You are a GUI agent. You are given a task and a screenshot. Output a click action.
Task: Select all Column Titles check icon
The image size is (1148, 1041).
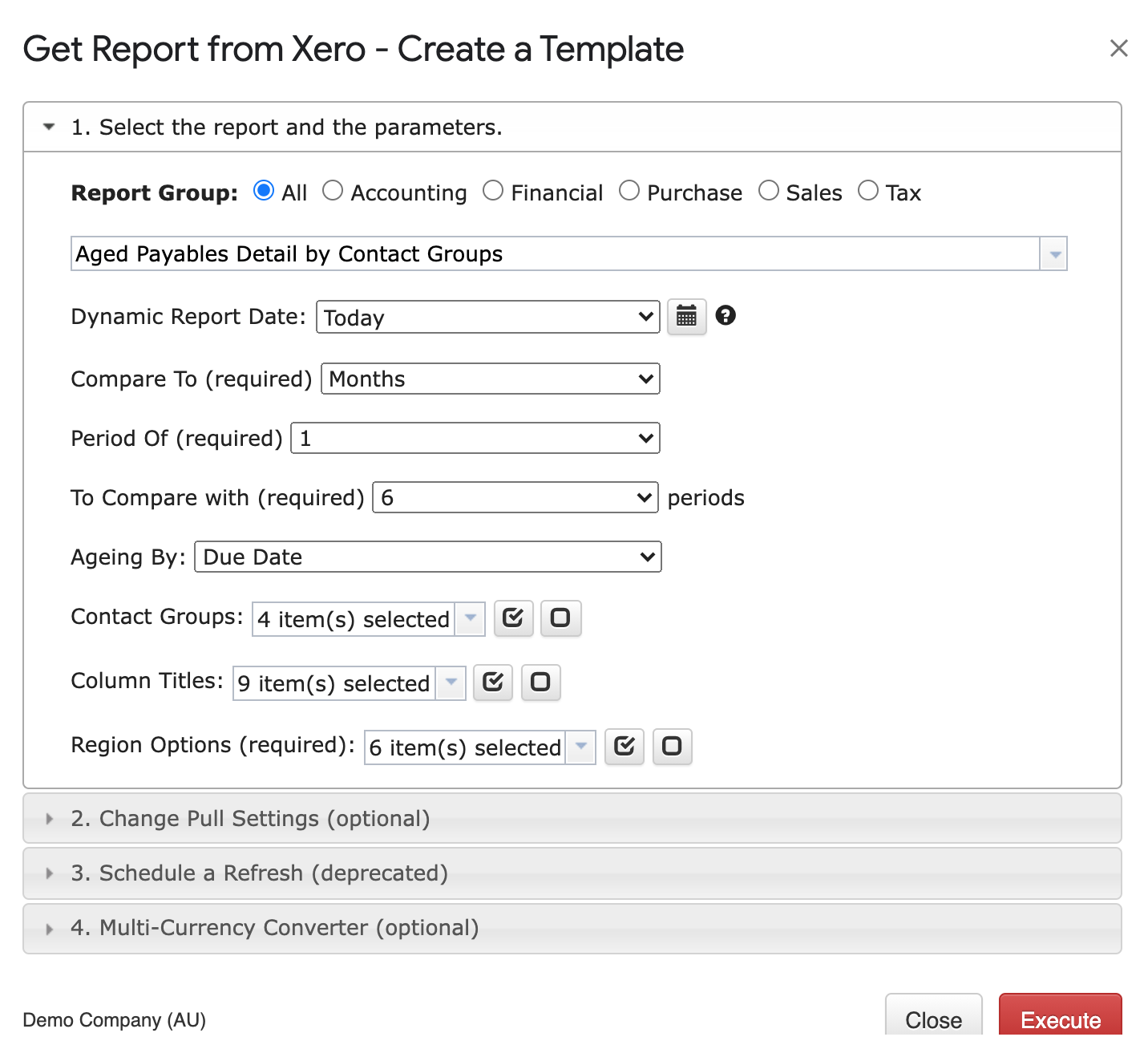492,683
